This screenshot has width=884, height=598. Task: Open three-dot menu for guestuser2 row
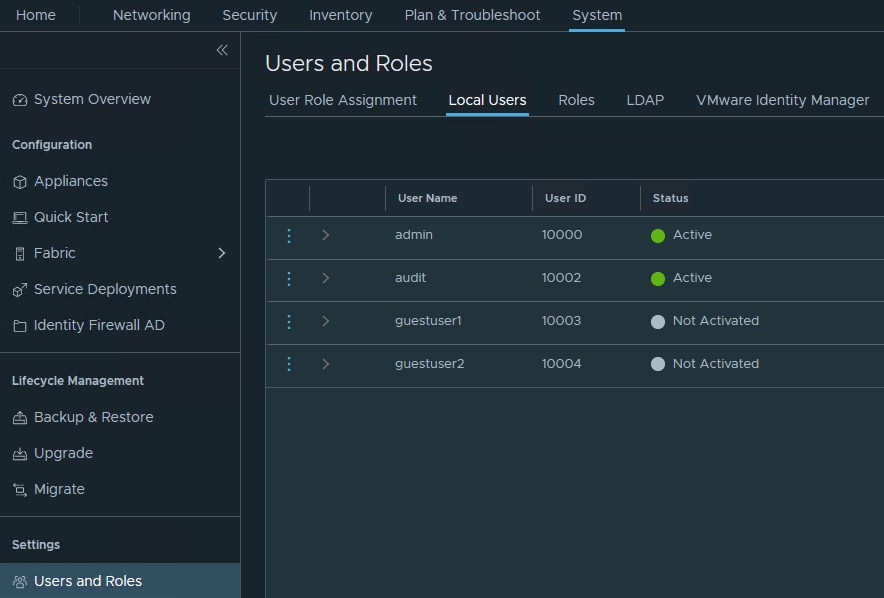289,364
